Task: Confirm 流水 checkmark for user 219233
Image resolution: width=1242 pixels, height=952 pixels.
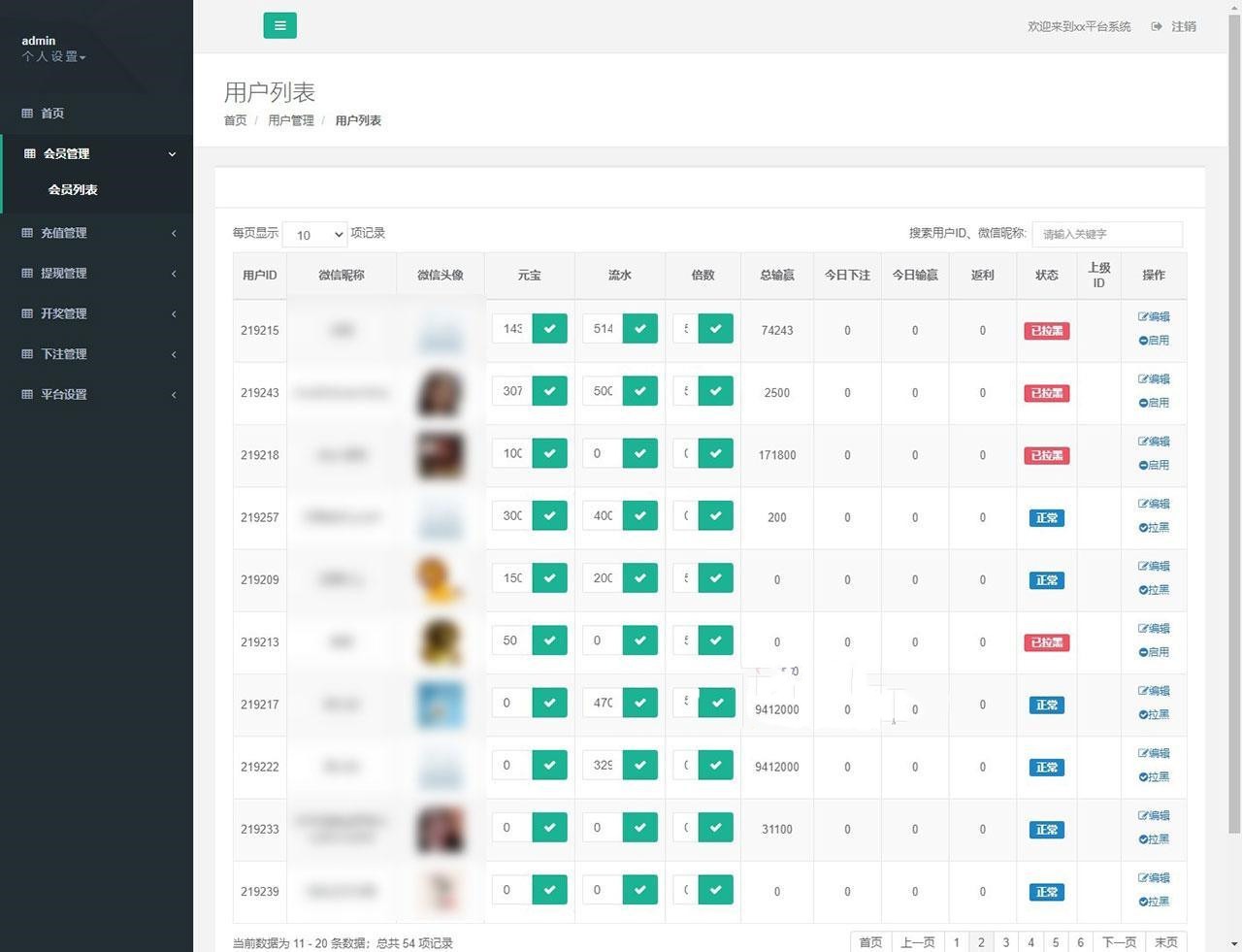Action: pos(640,828)
